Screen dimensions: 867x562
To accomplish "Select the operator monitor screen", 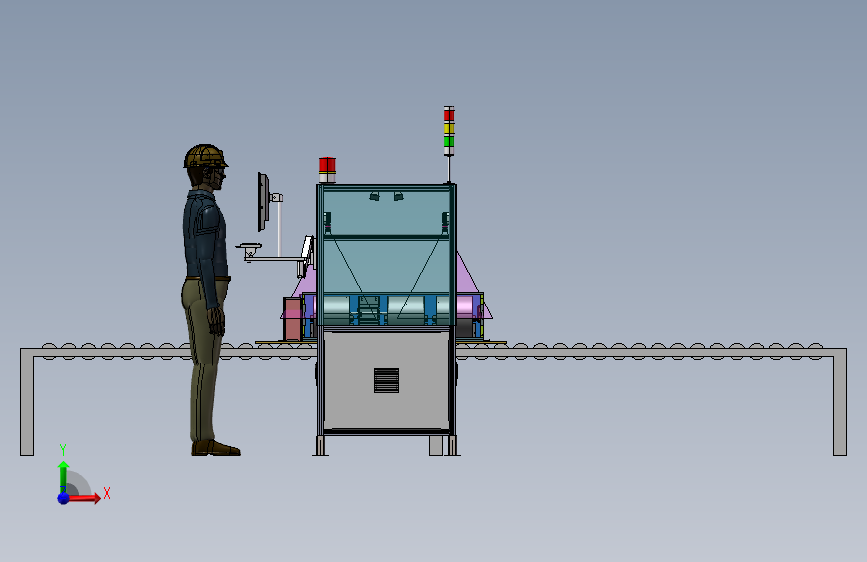I will (x=263, y=201).
